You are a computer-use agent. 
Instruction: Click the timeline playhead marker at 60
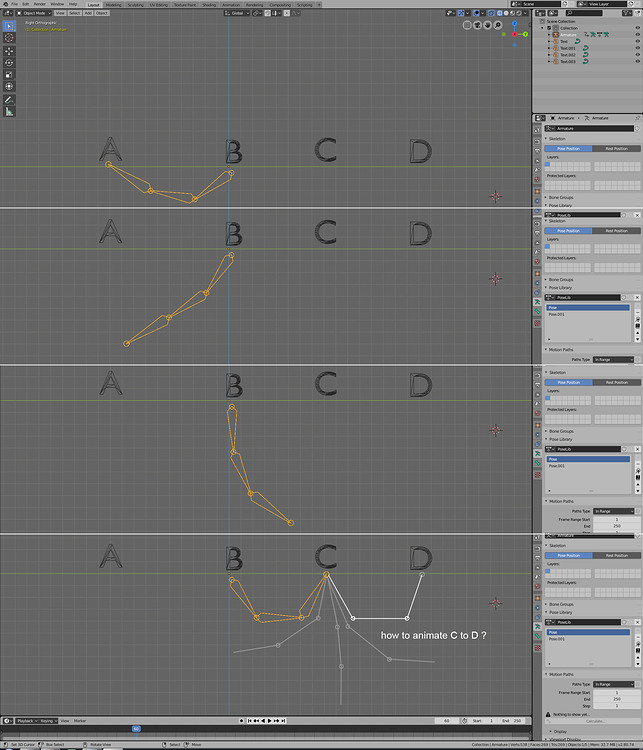coord(136,728)
